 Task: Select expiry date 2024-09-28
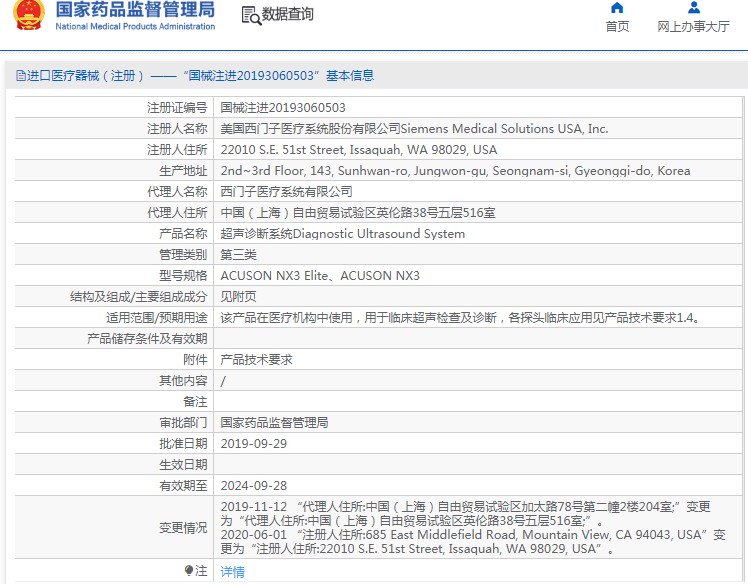click(254, 485)
